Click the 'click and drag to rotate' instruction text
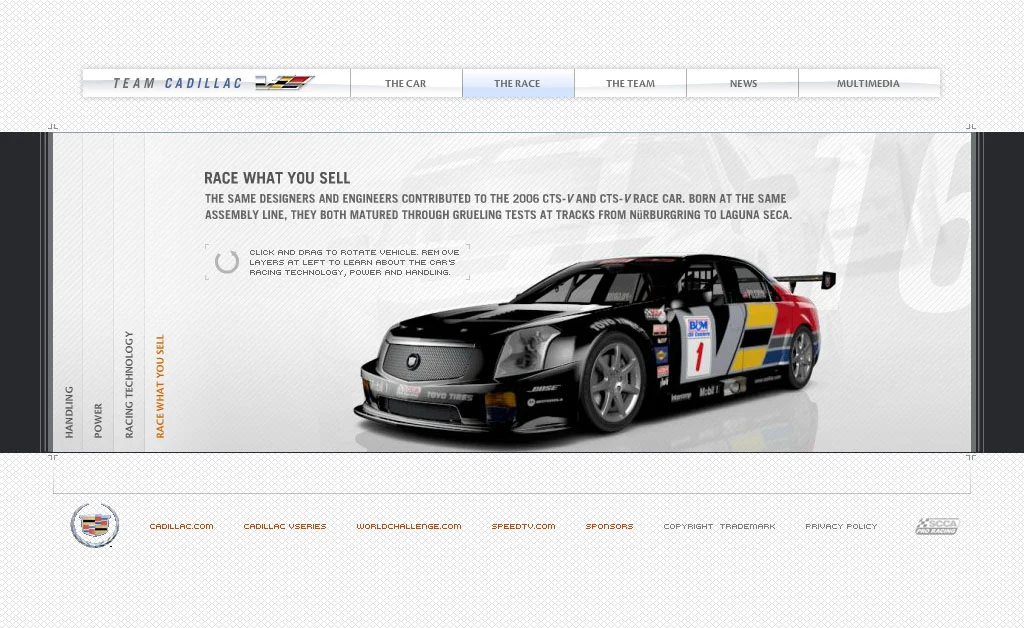1024x628 pixels. coord(354,262)
